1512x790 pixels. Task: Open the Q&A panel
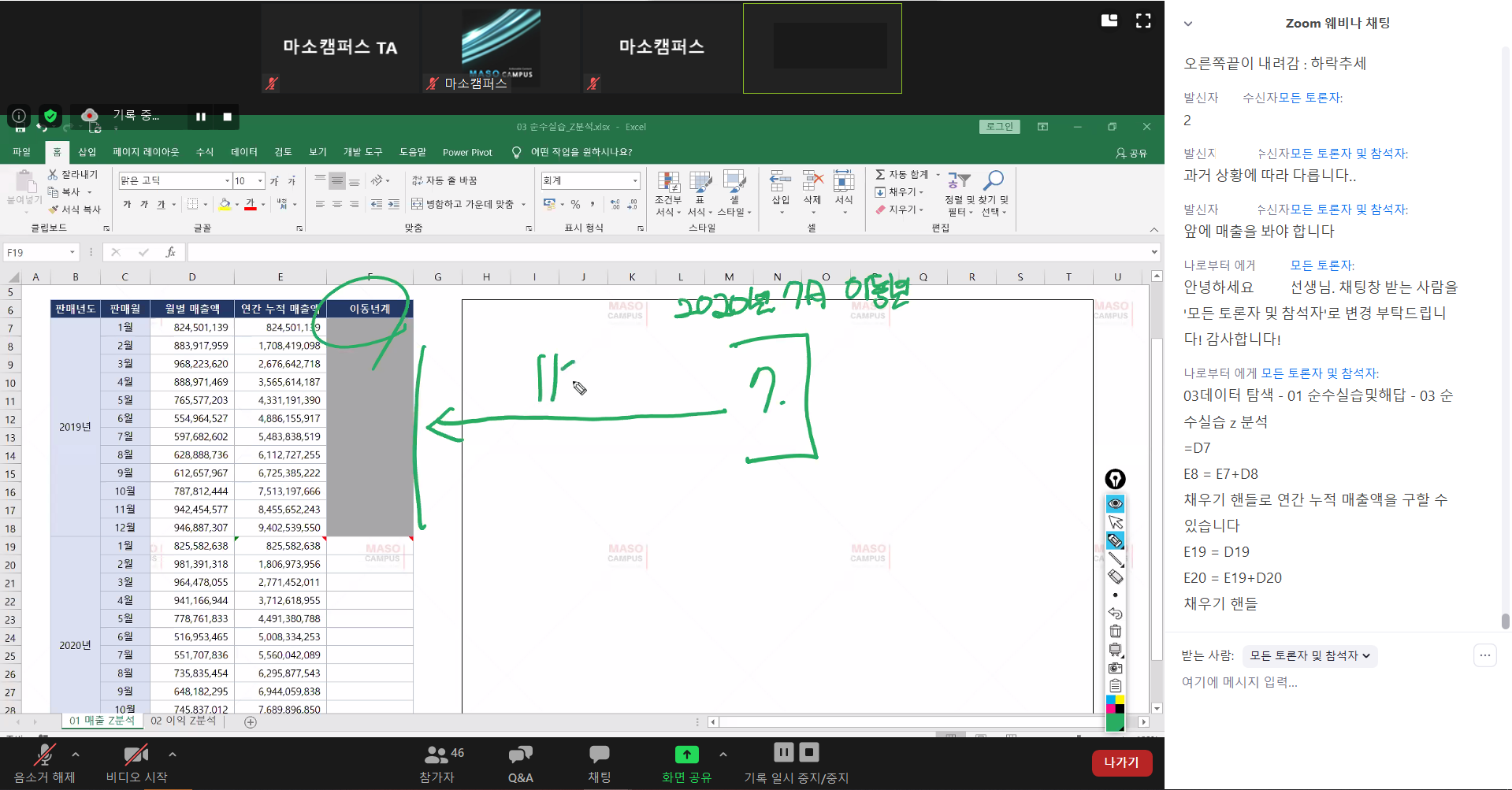[520, 762]
